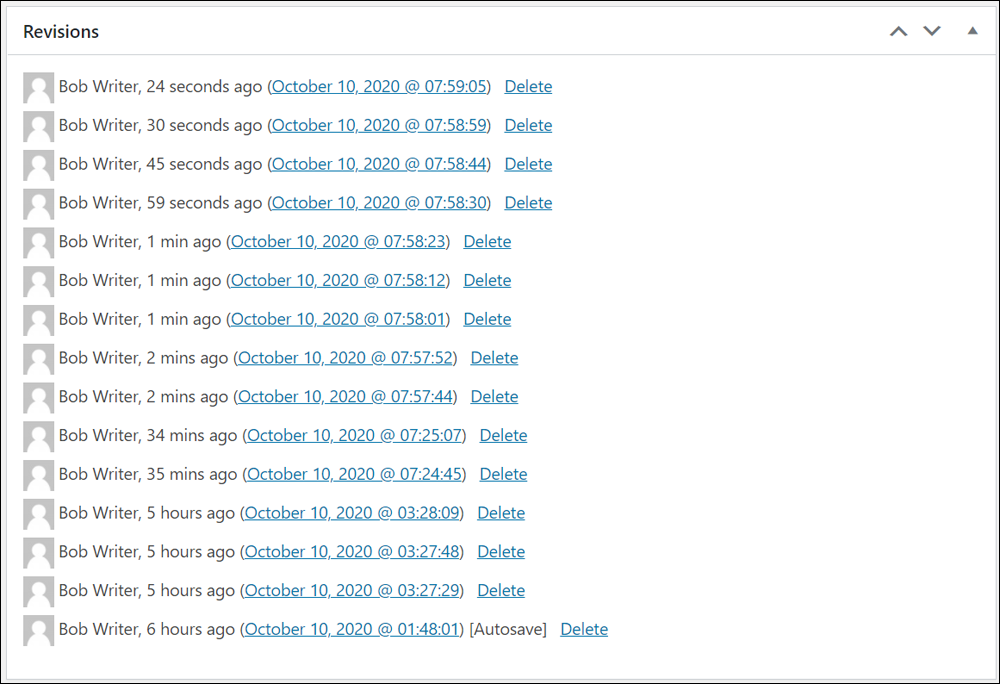Open the 01:48:01 autosave revision link
Image resolution: width=1000 pixels, height=684 pixels.
point(352,630)
